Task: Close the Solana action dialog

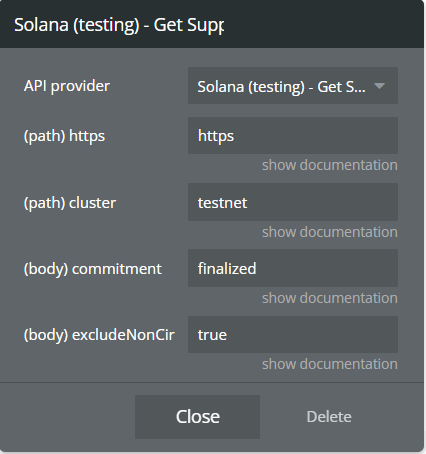Action: coord(197,417)
